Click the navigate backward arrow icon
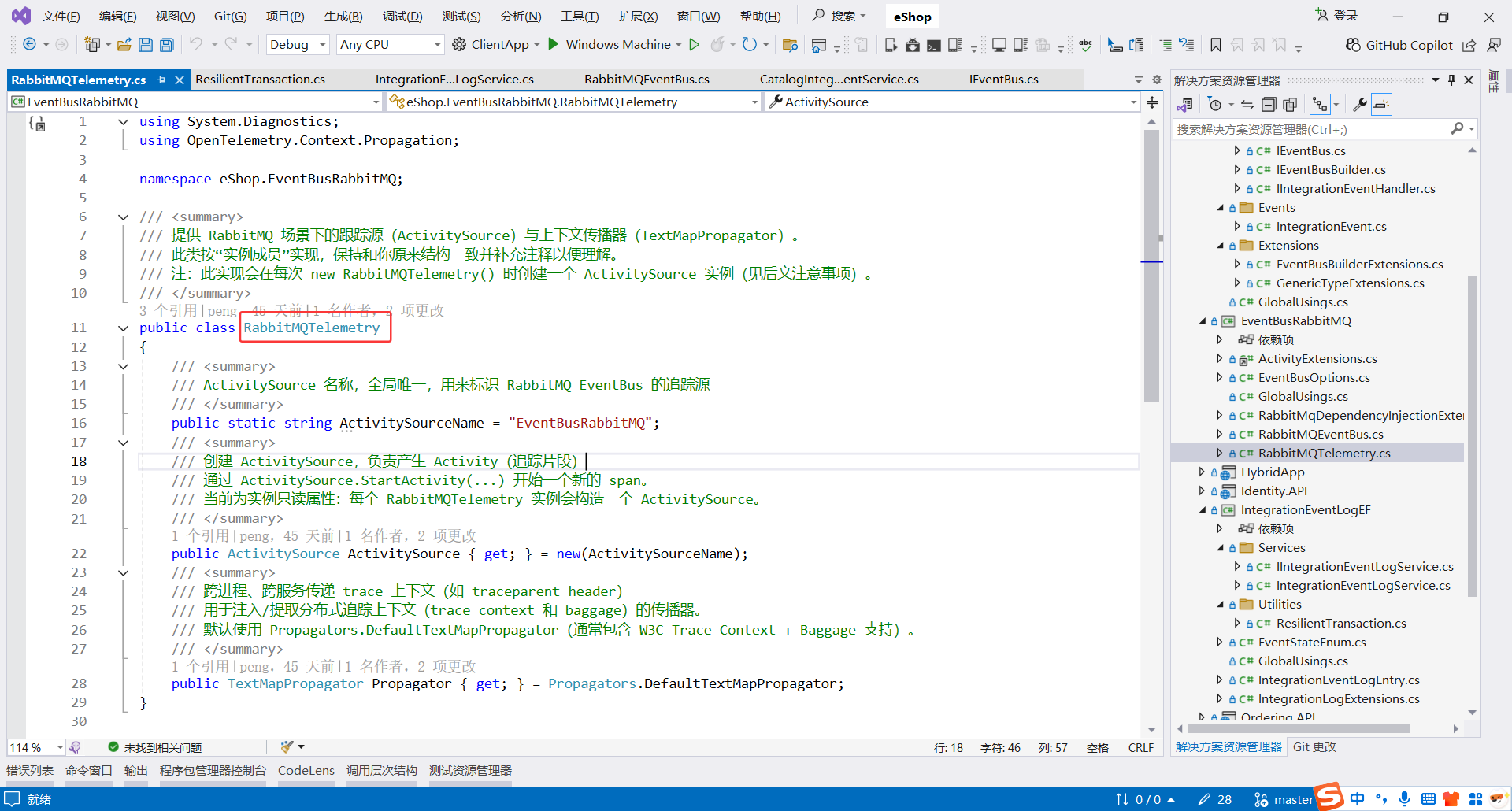This screenshot has width=1512, height=811. click(x=29, y=45)
